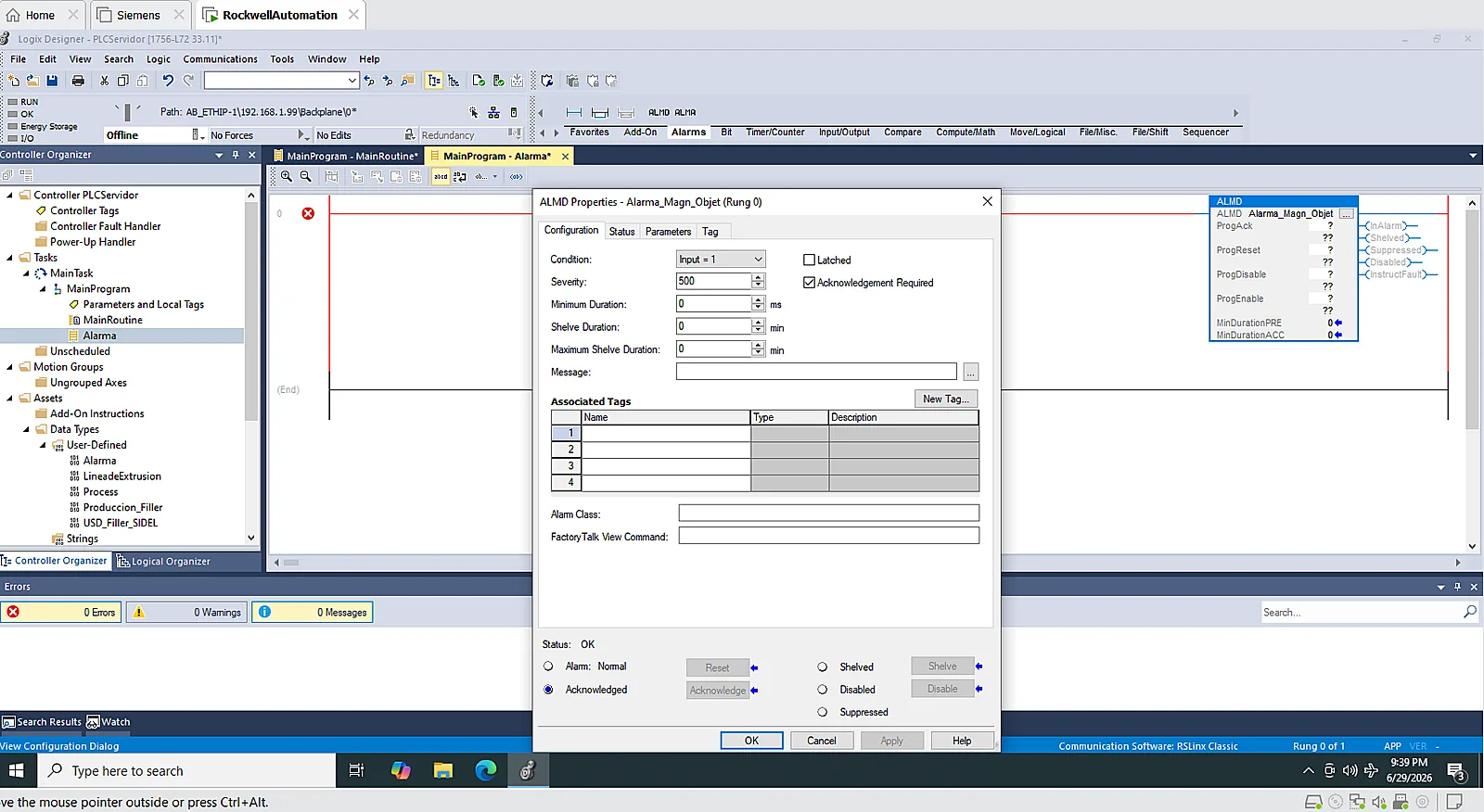Toggle the tag-name display icon (abcd)

(x=441, y=176)
